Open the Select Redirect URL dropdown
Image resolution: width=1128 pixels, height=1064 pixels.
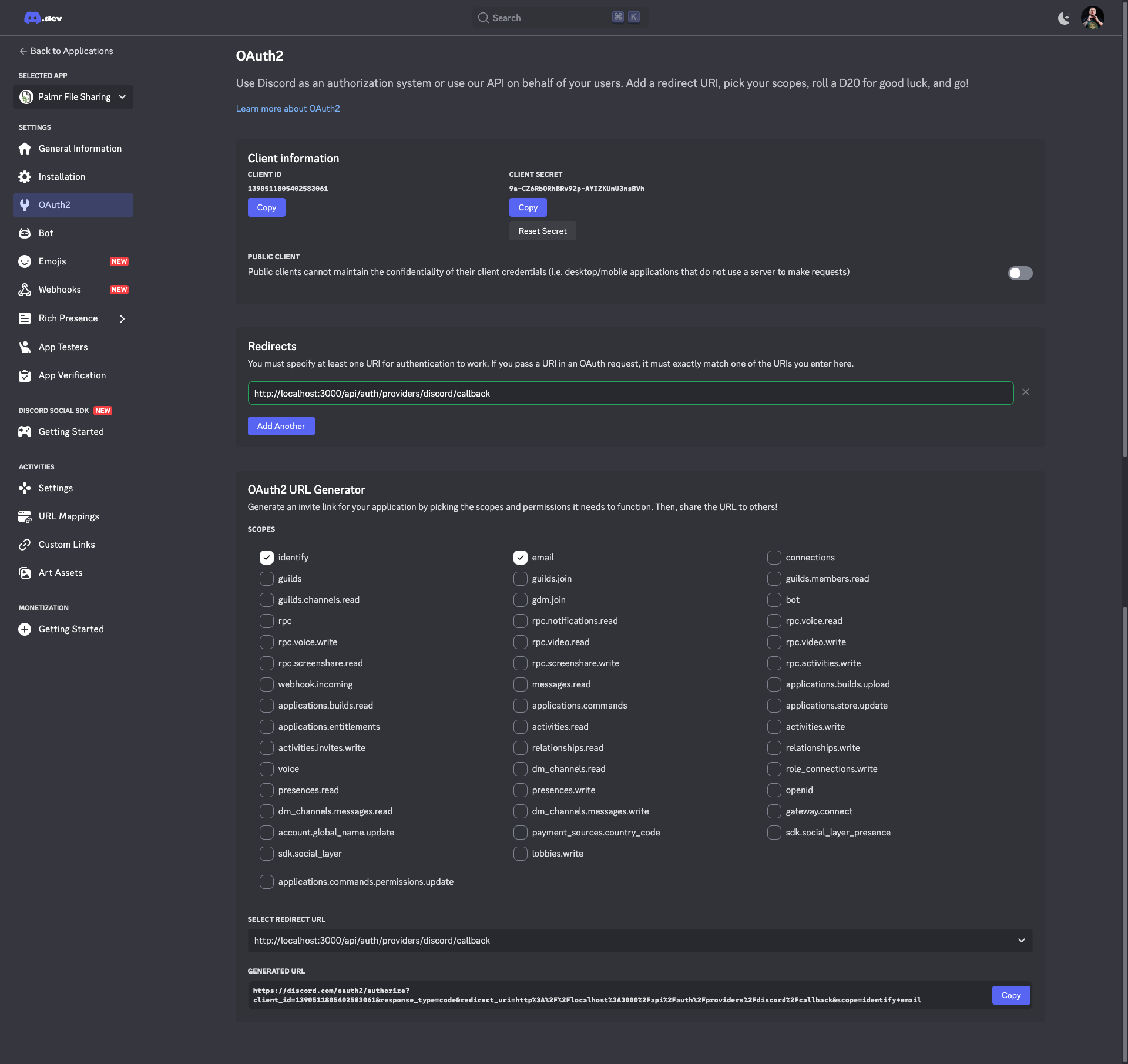[640, 941]
